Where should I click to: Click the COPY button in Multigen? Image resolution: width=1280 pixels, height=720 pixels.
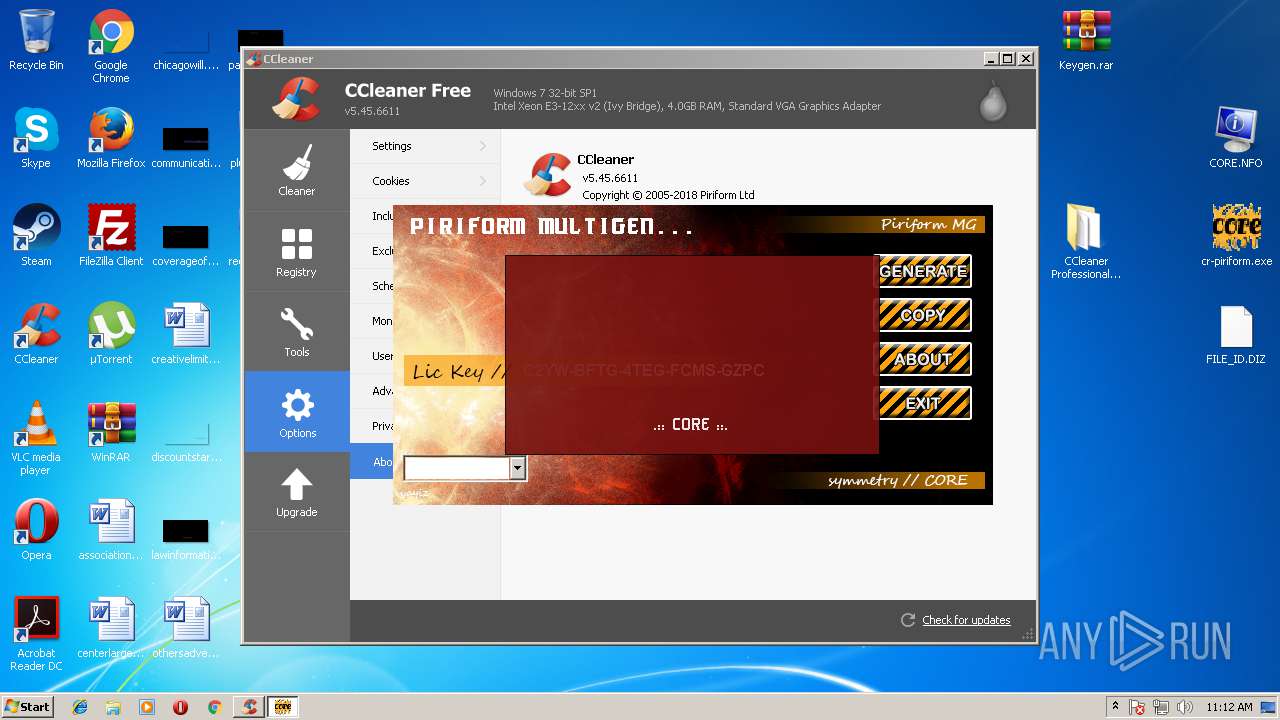[923, 315]
